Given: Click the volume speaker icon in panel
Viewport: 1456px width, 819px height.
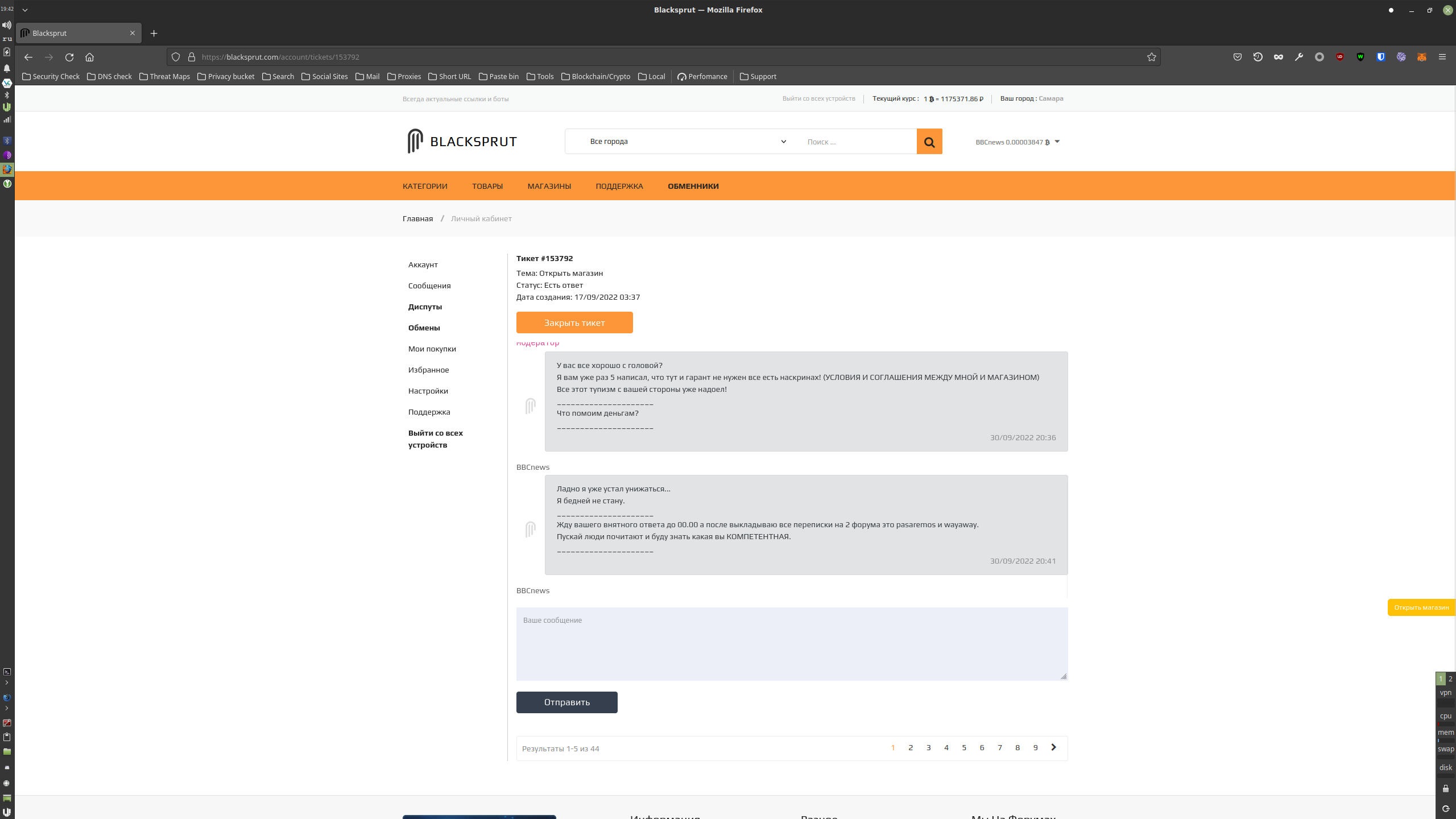Looking at the screenshot, I should [7, 25].
